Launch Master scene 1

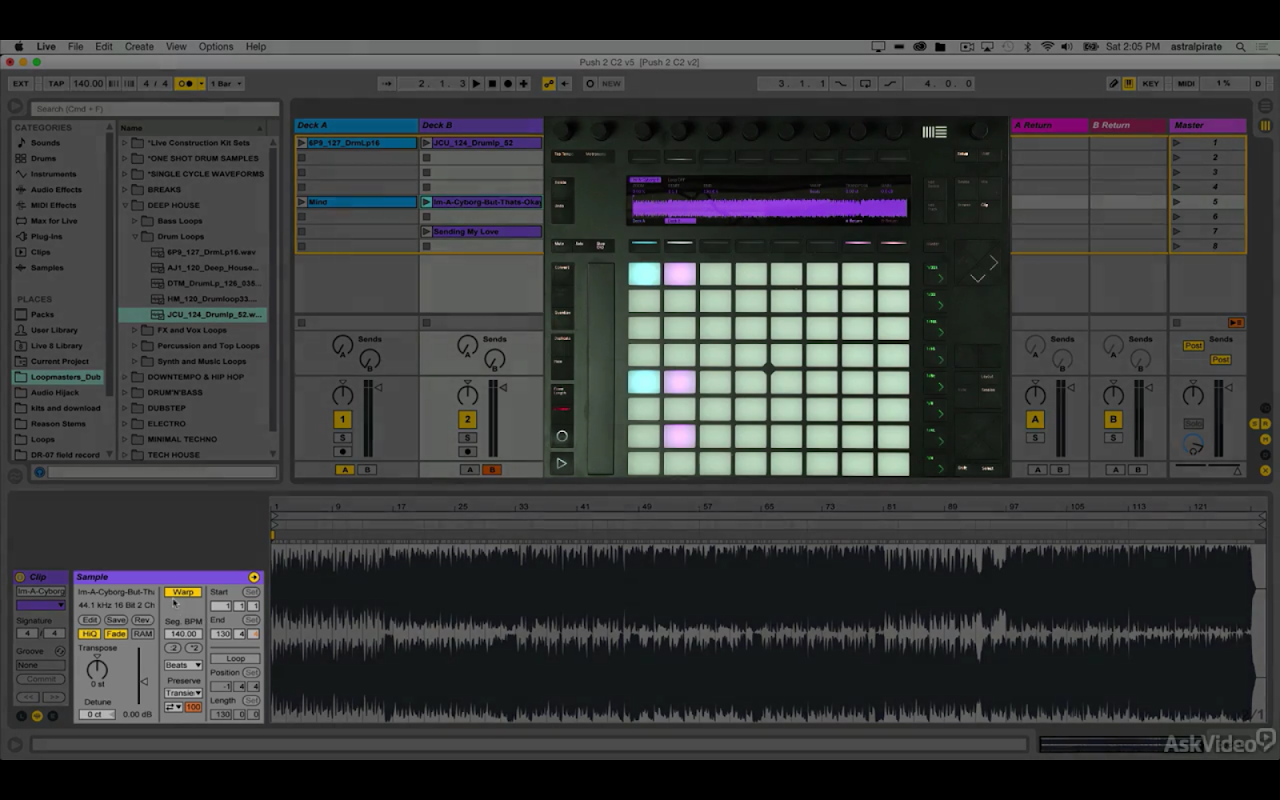pyautogui.click(x=1177, y=143)
